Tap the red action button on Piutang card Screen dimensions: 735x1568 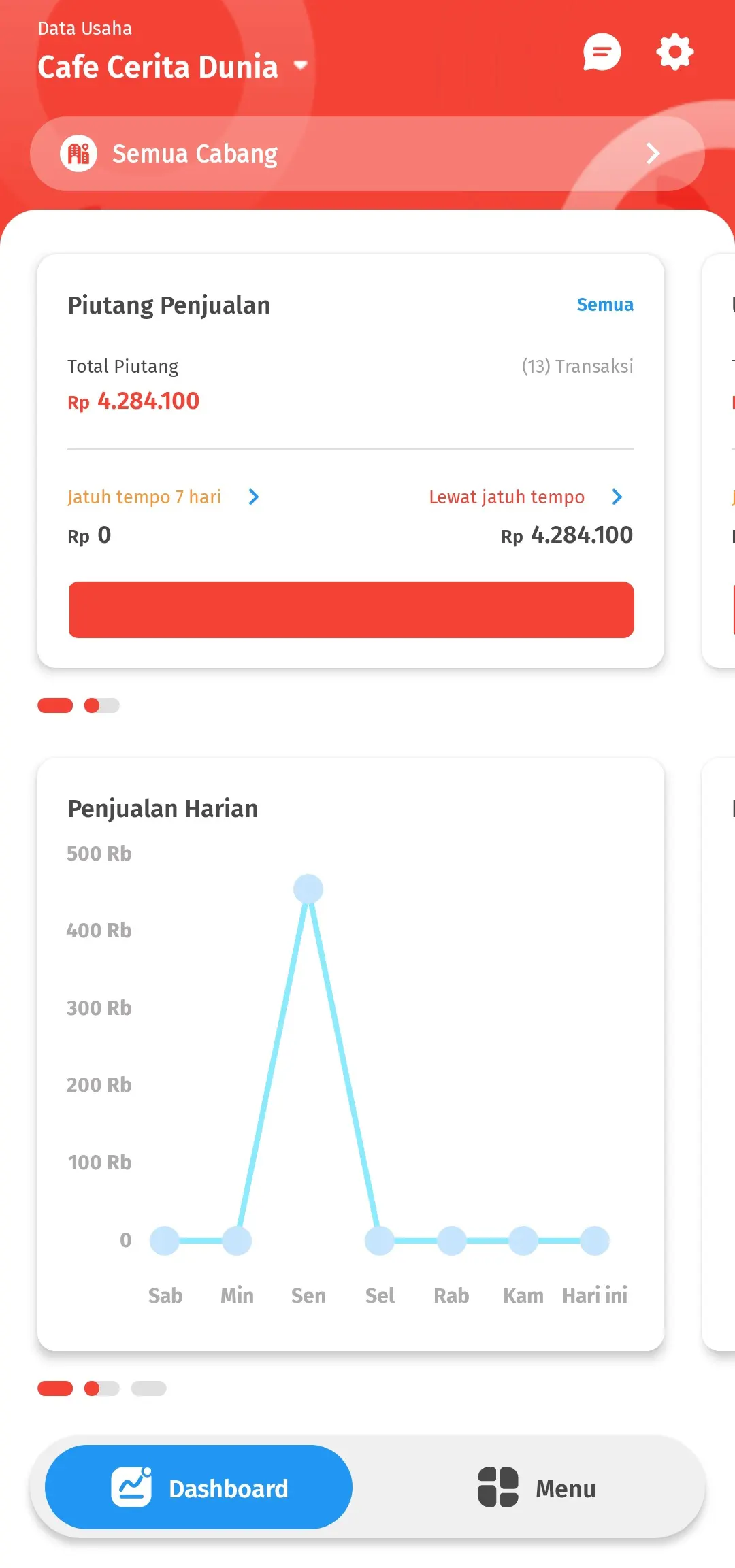point(350,610)
